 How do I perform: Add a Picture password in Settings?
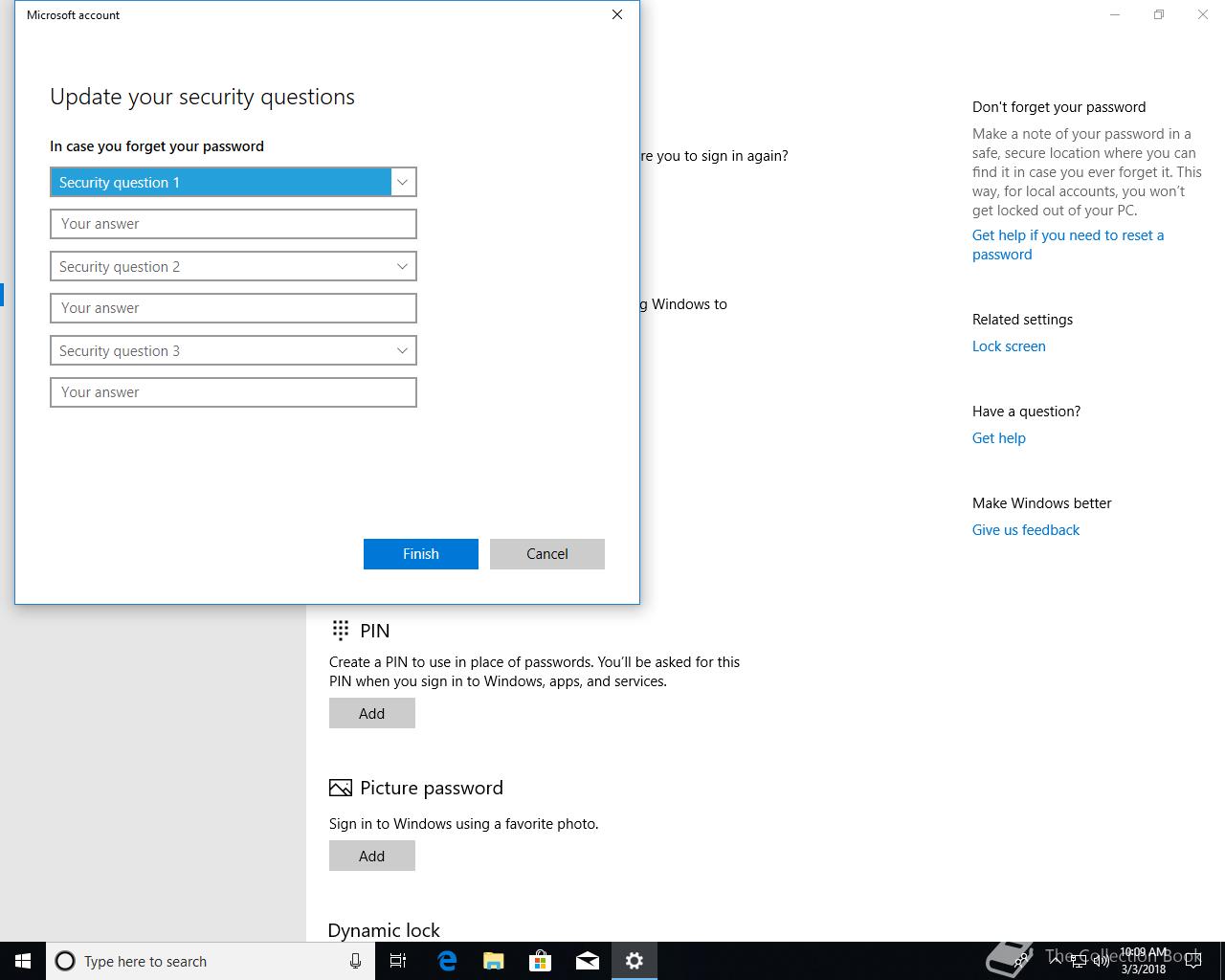(372, 856)
